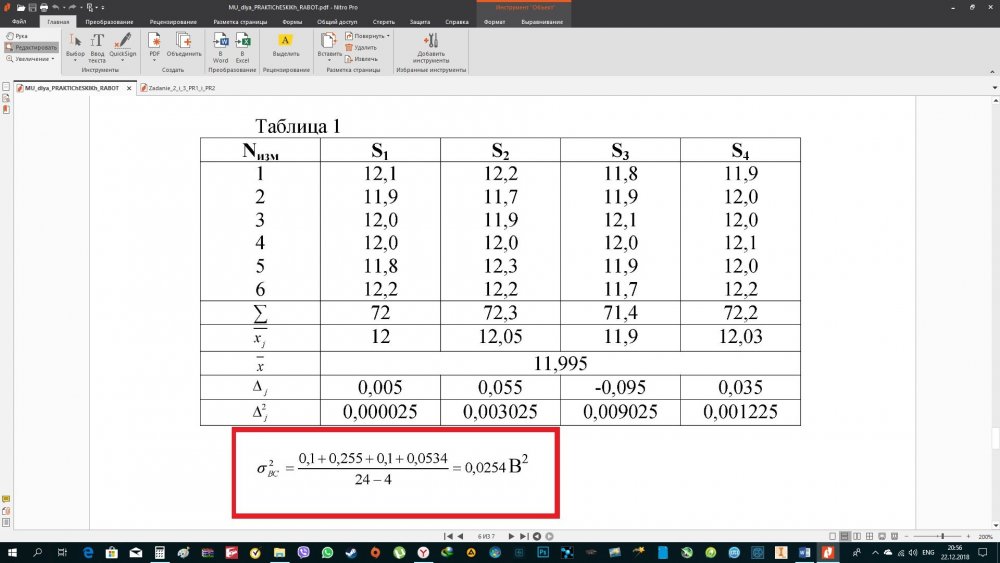Open the Увеличение zoom dropdown
1000x563 pixels.
(x=30, y=59)
